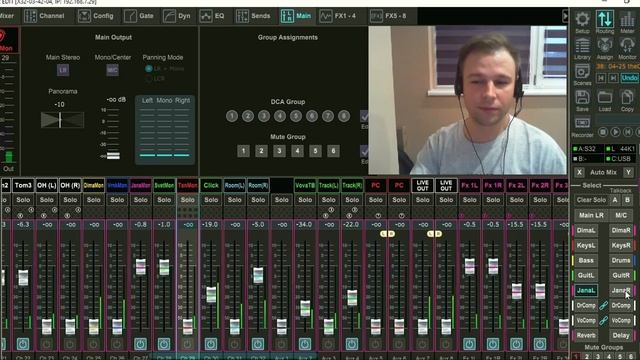Select LCR panning mode

tap(149, 78)
